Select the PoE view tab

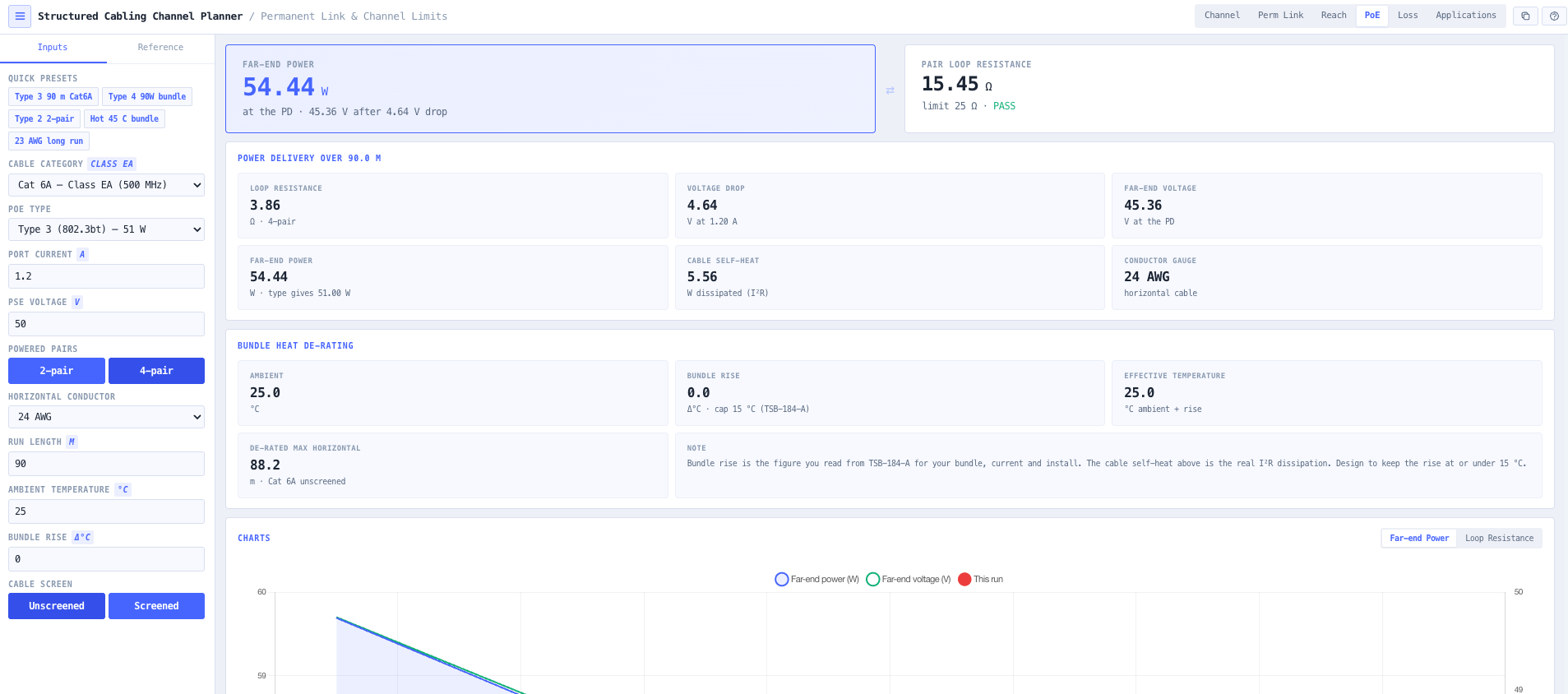[1372, 16]
